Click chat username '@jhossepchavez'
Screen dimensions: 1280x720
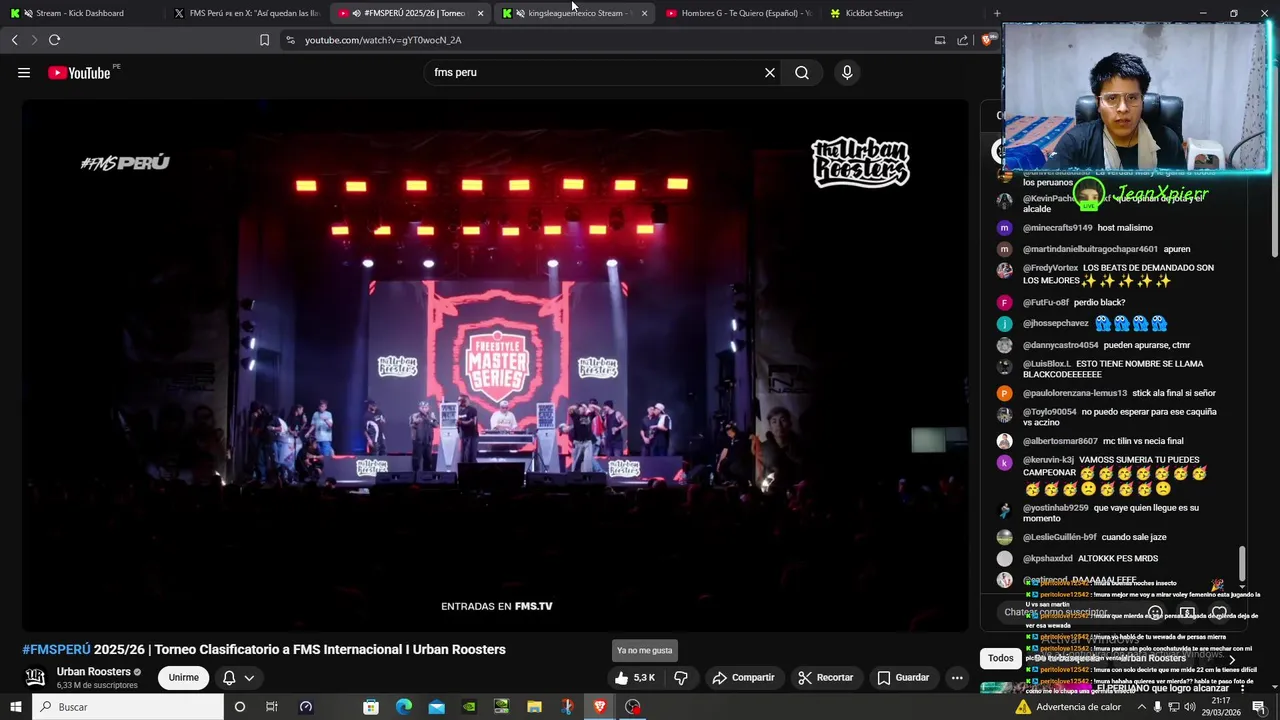pyautogui.click(x=1056, y=324)
